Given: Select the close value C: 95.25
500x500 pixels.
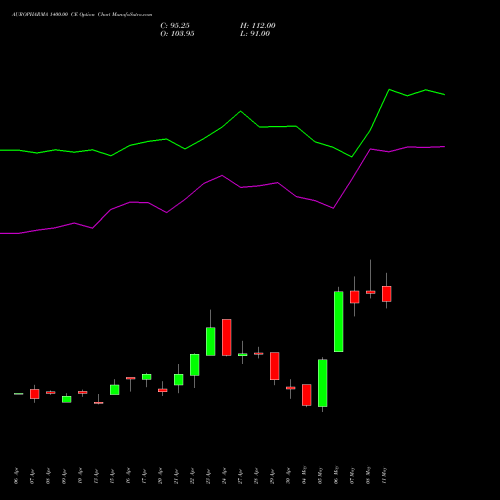Looking at the screenshot, I should click(x=175, y=26).
